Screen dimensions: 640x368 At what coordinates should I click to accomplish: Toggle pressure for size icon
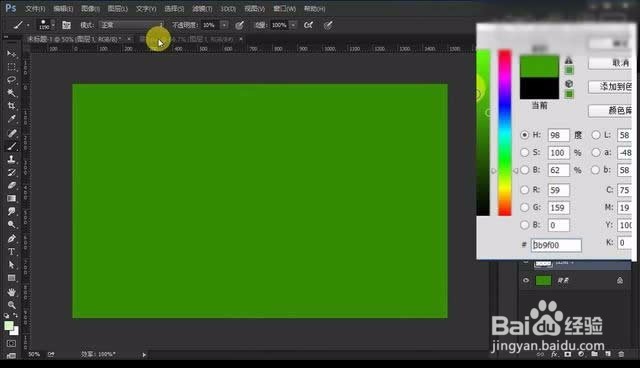[328, 25]
